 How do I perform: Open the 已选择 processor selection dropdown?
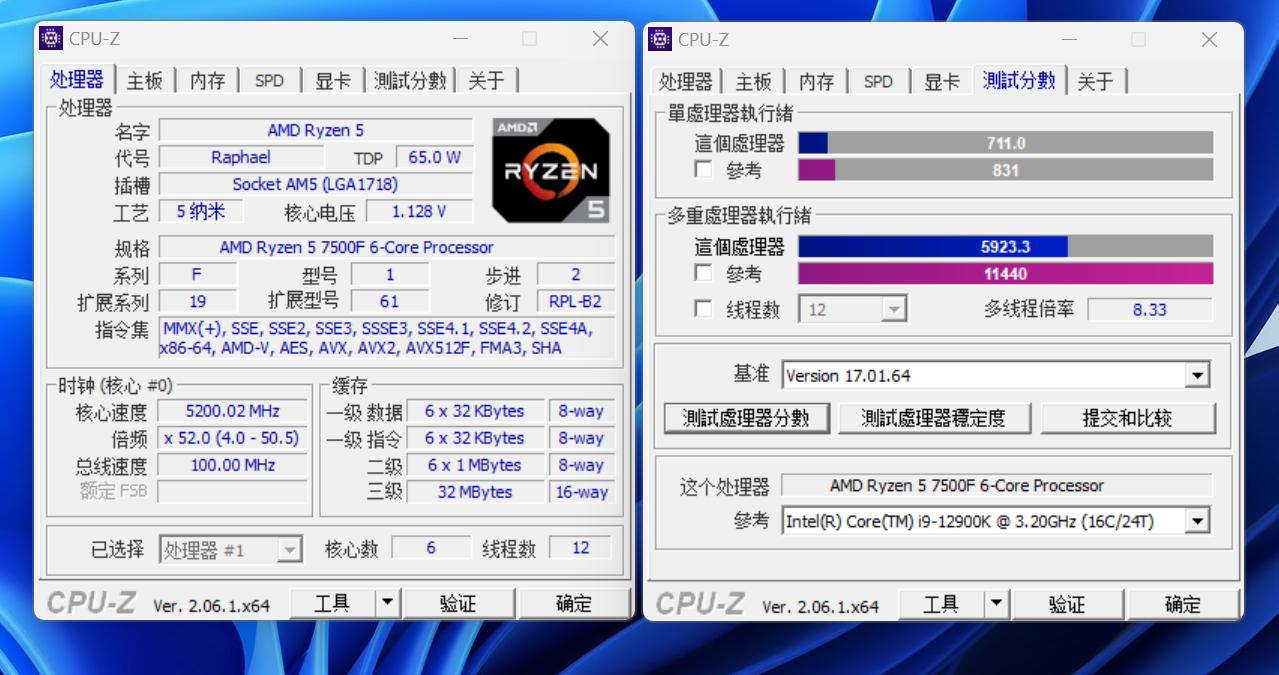pos(289,547)
